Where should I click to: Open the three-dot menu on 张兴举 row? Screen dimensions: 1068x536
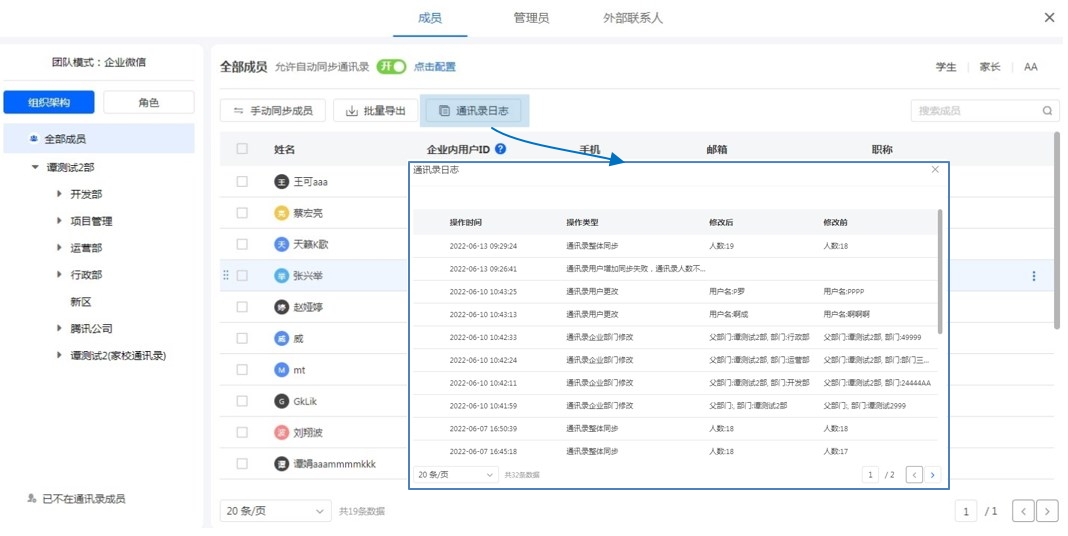pos(1034,276)
